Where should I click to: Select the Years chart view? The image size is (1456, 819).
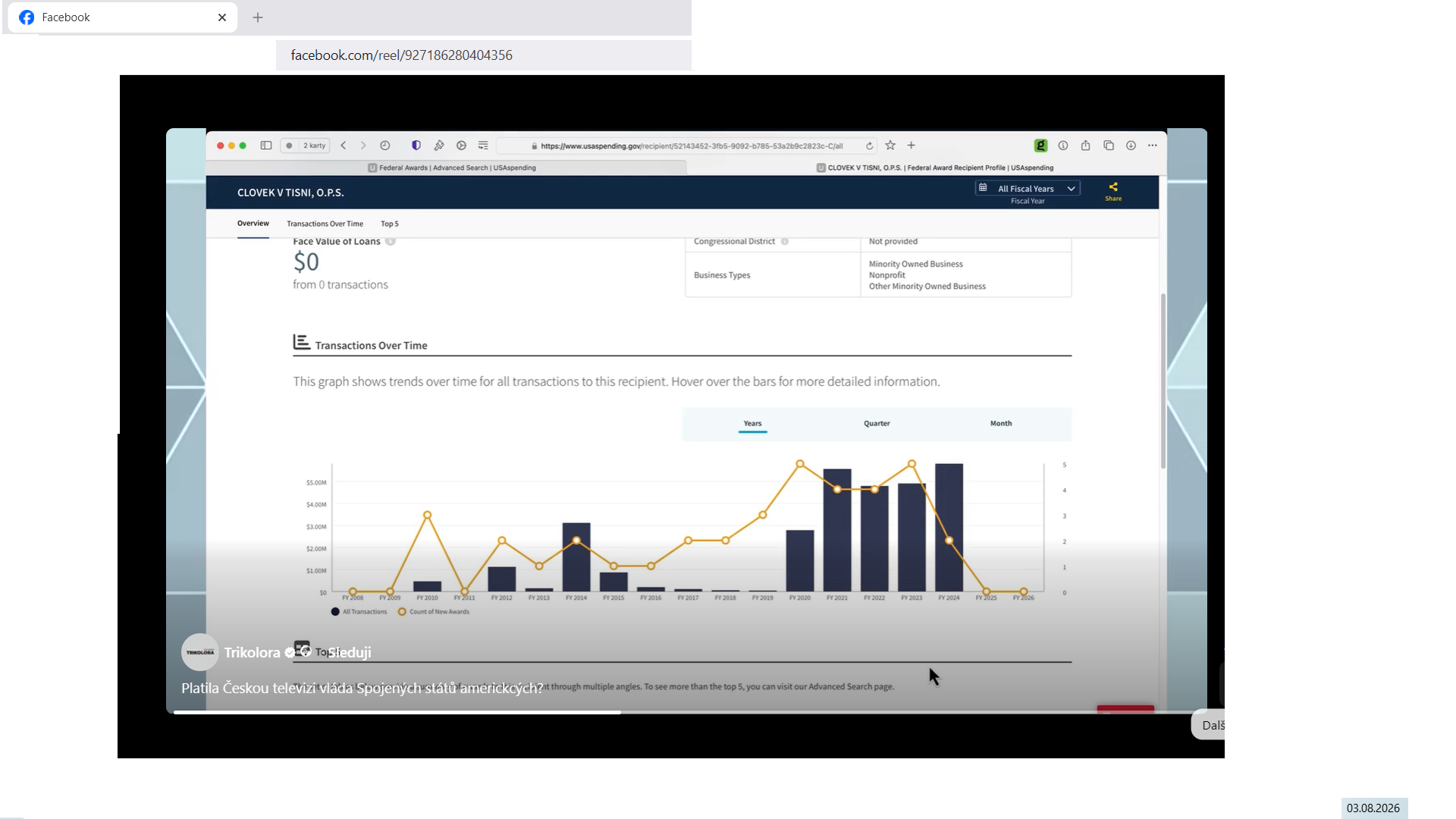(x=752, y=424)
